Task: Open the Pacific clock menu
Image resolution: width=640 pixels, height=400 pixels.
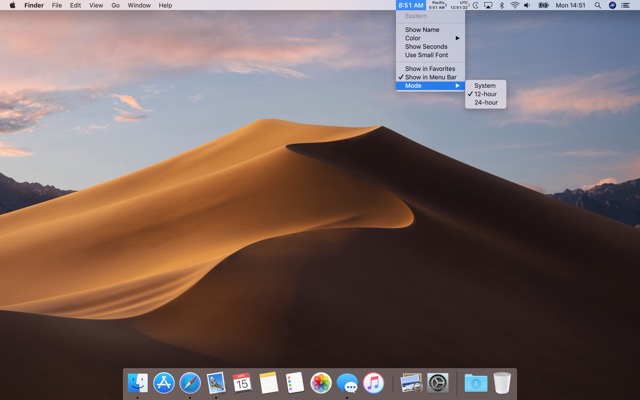Action: (438, 5)
